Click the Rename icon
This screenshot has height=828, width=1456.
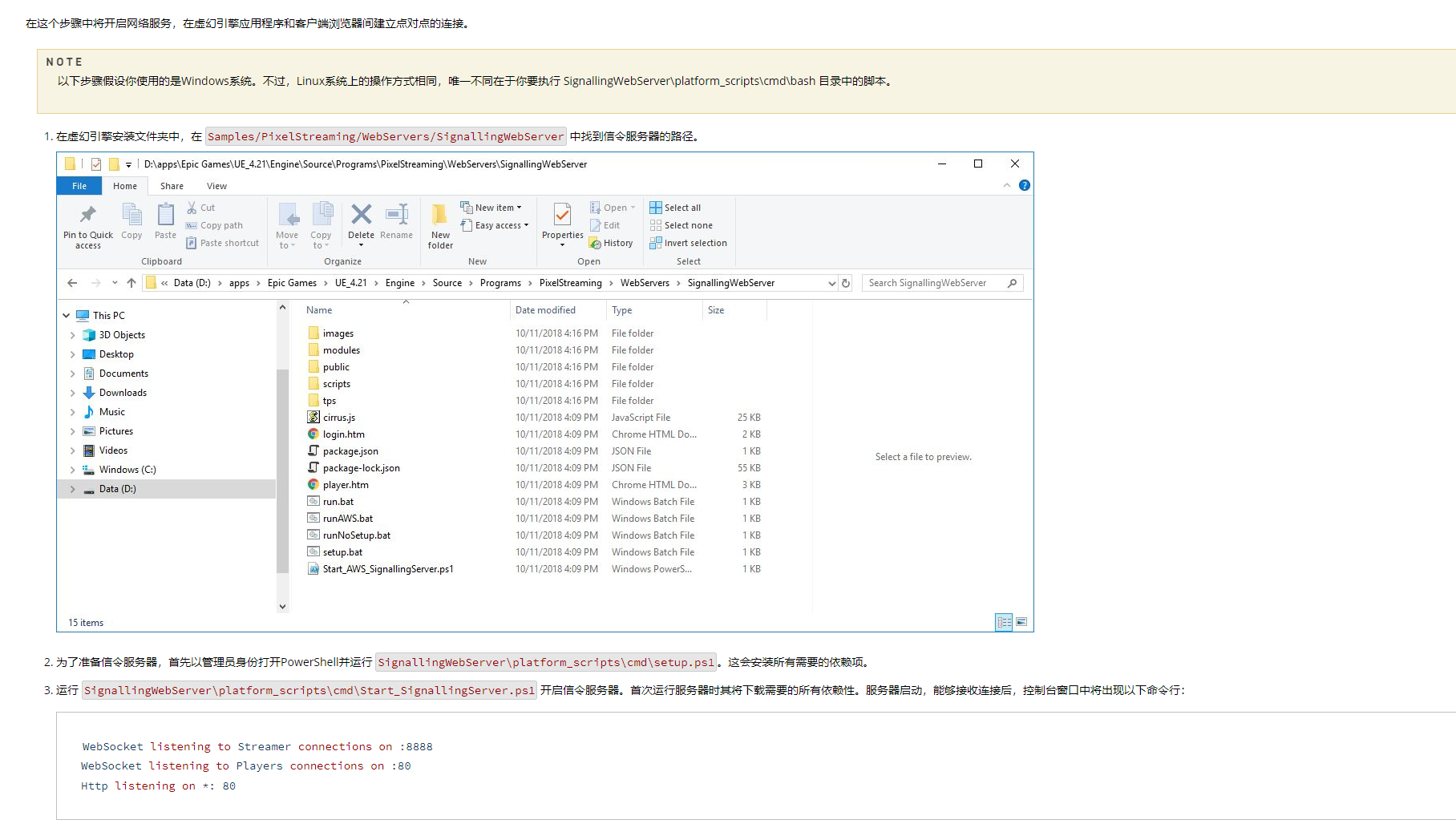tap(397, 214)
